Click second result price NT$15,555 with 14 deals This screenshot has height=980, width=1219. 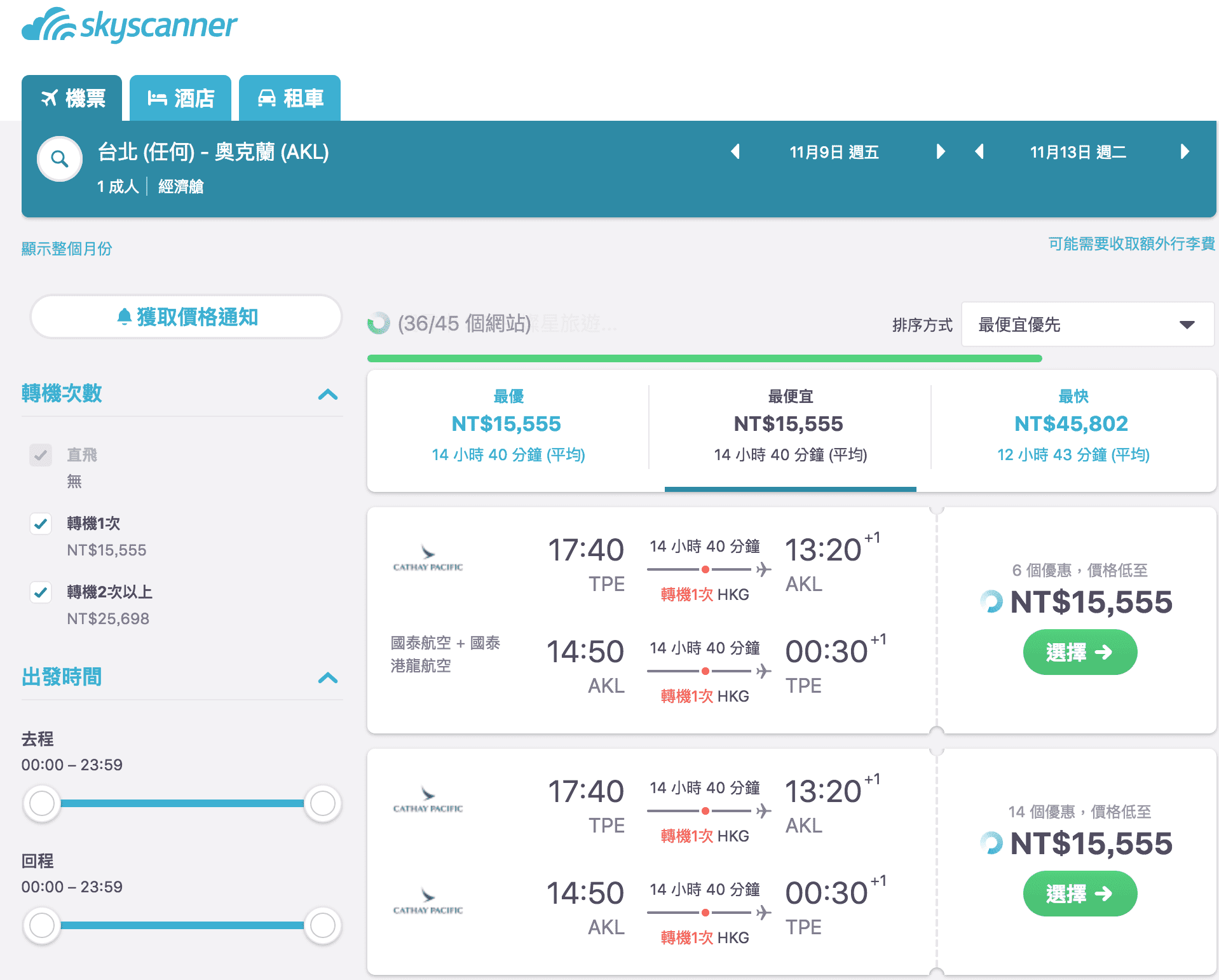pyautogui.click(x=1091, y=843)
